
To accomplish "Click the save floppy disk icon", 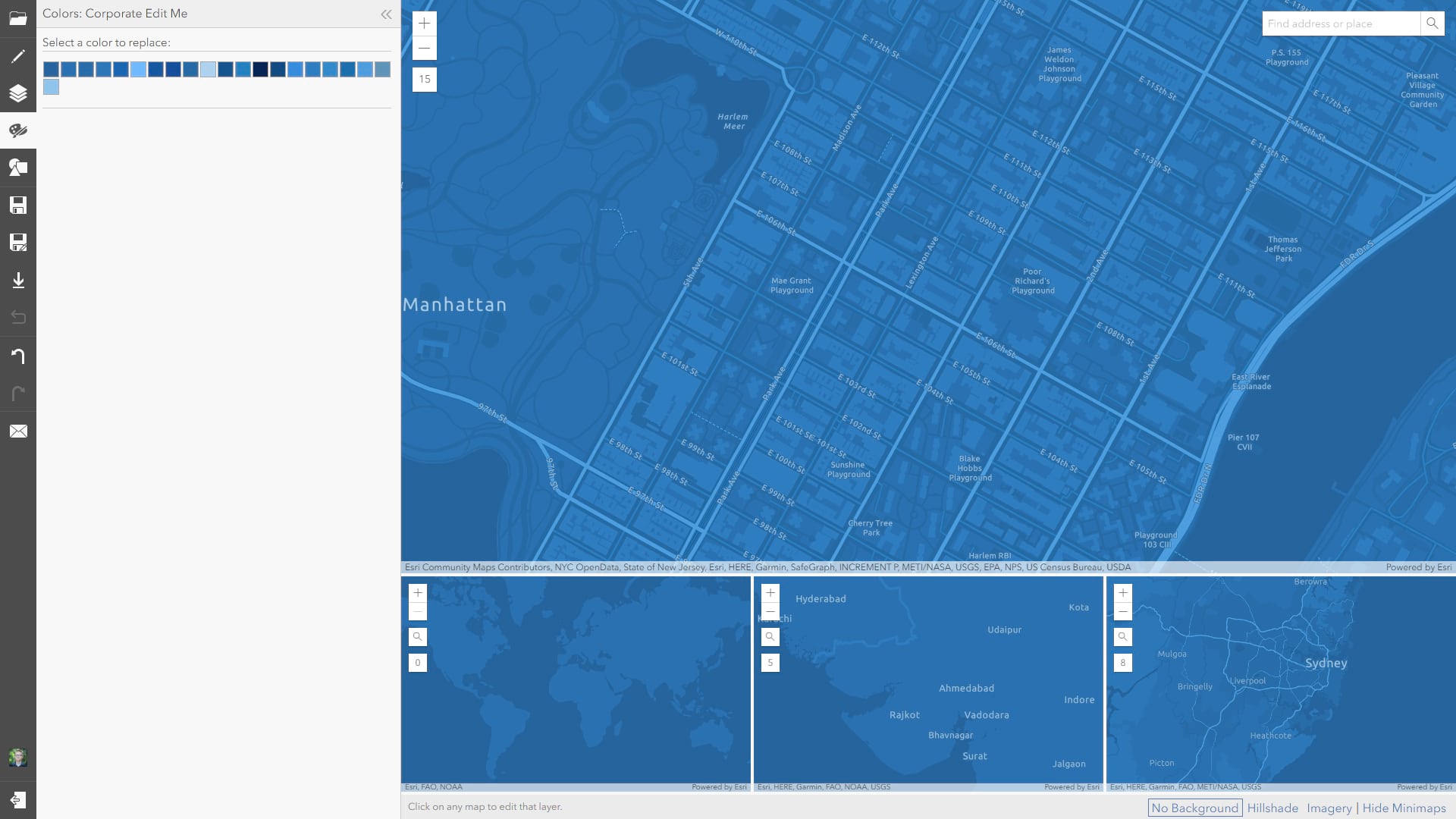I will point(18,206).
